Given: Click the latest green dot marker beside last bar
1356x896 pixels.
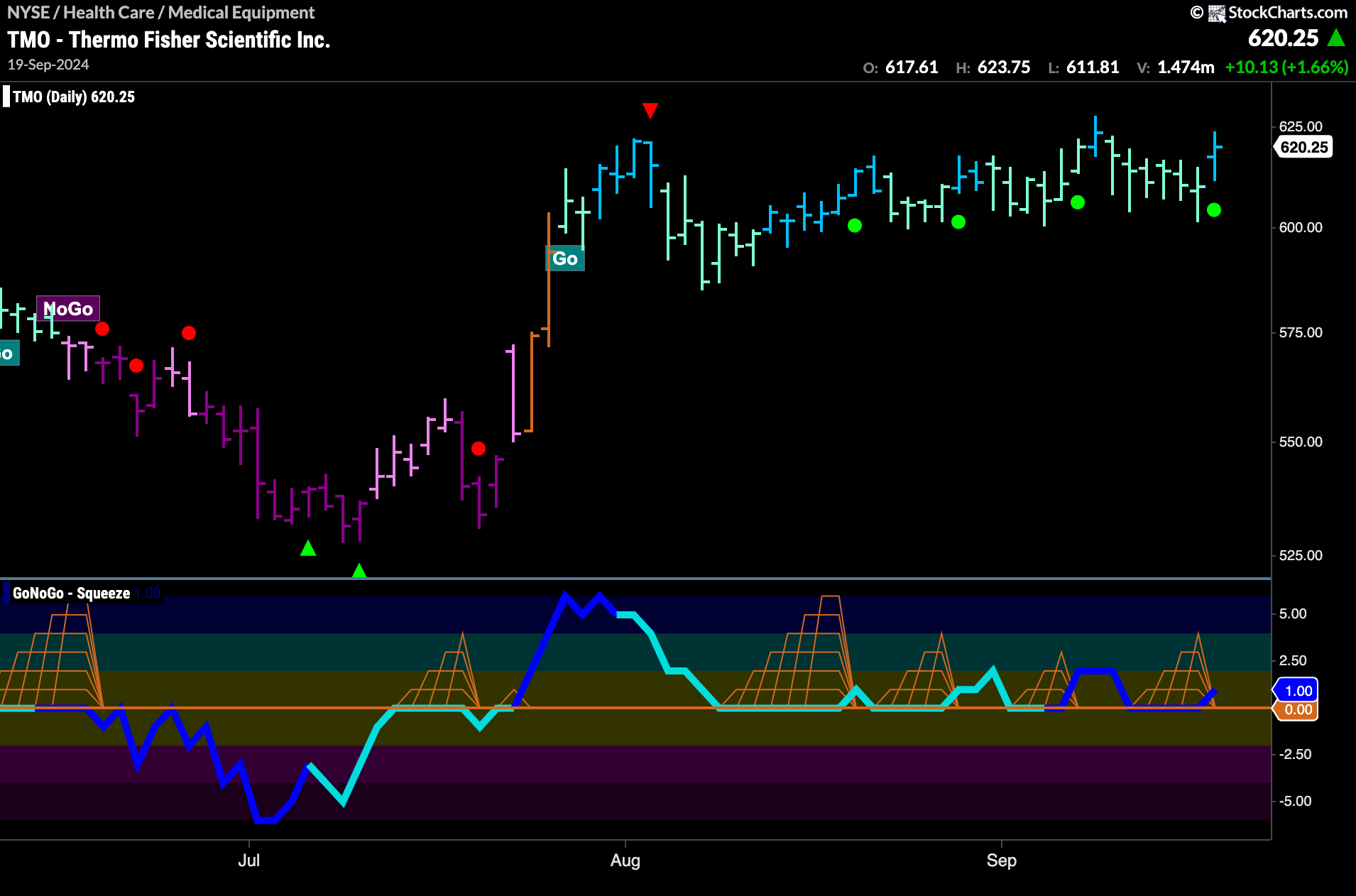Looking at the screenshot, I should click(1214, 210).
